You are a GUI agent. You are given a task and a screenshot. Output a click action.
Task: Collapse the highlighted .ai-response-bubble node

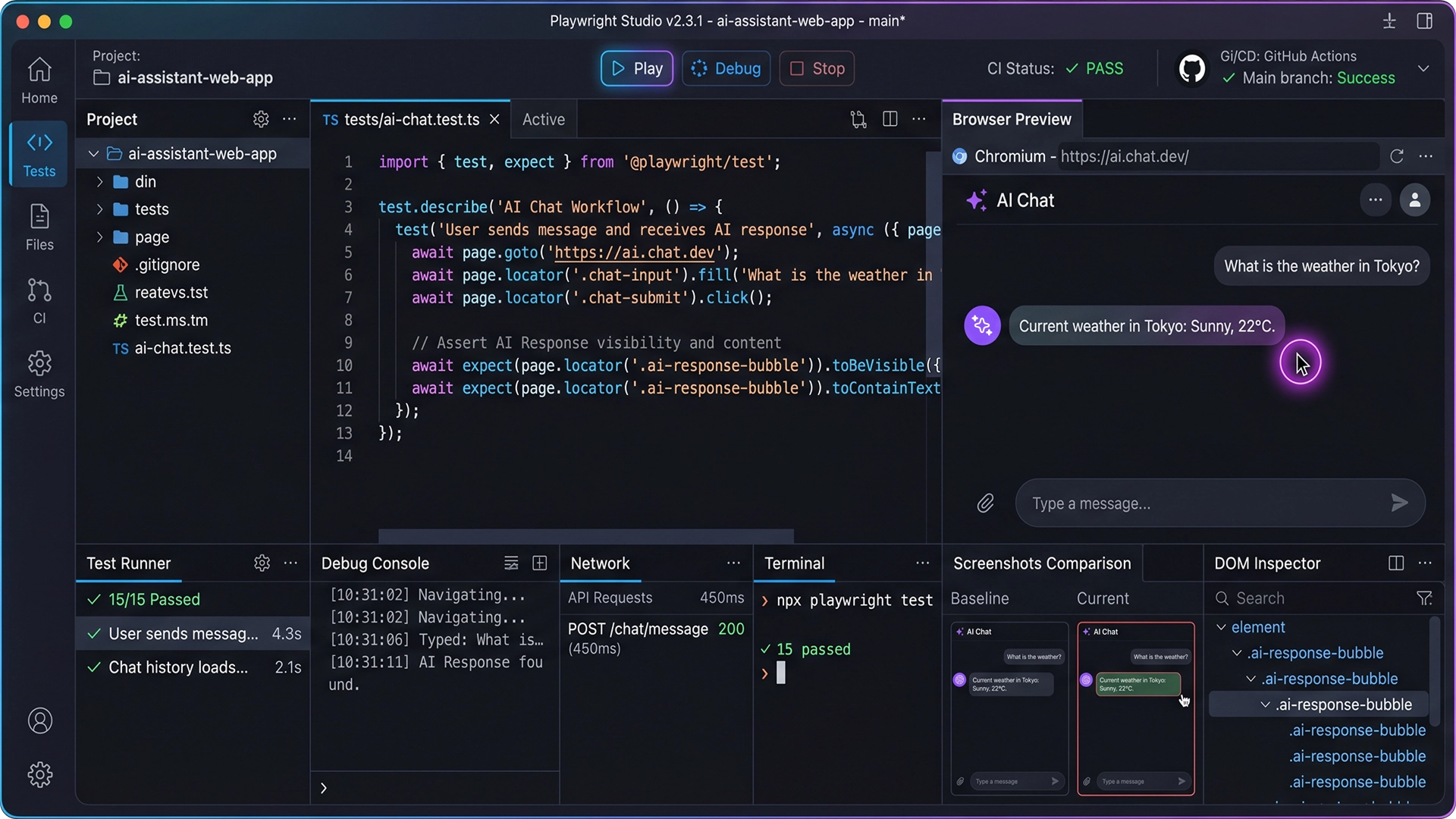coord(1265,704)
